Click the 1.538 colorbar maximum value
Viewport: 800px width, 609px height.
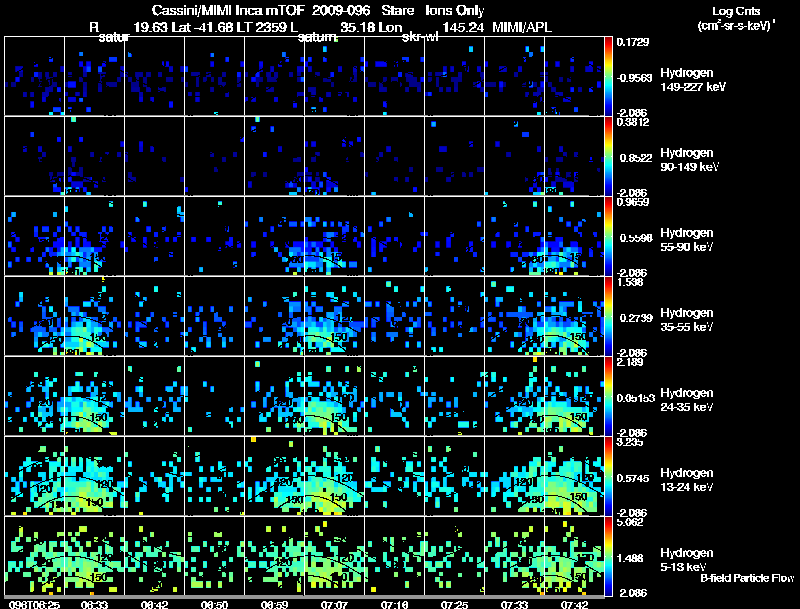[x=630, y=282]
